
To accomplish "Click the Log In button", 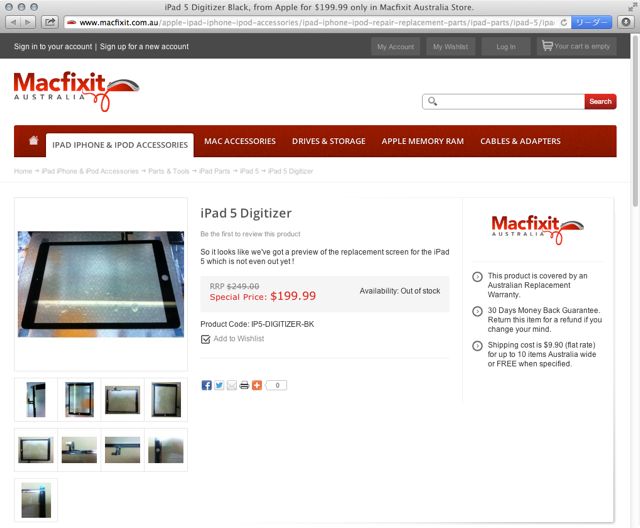I will click(506, 47).
